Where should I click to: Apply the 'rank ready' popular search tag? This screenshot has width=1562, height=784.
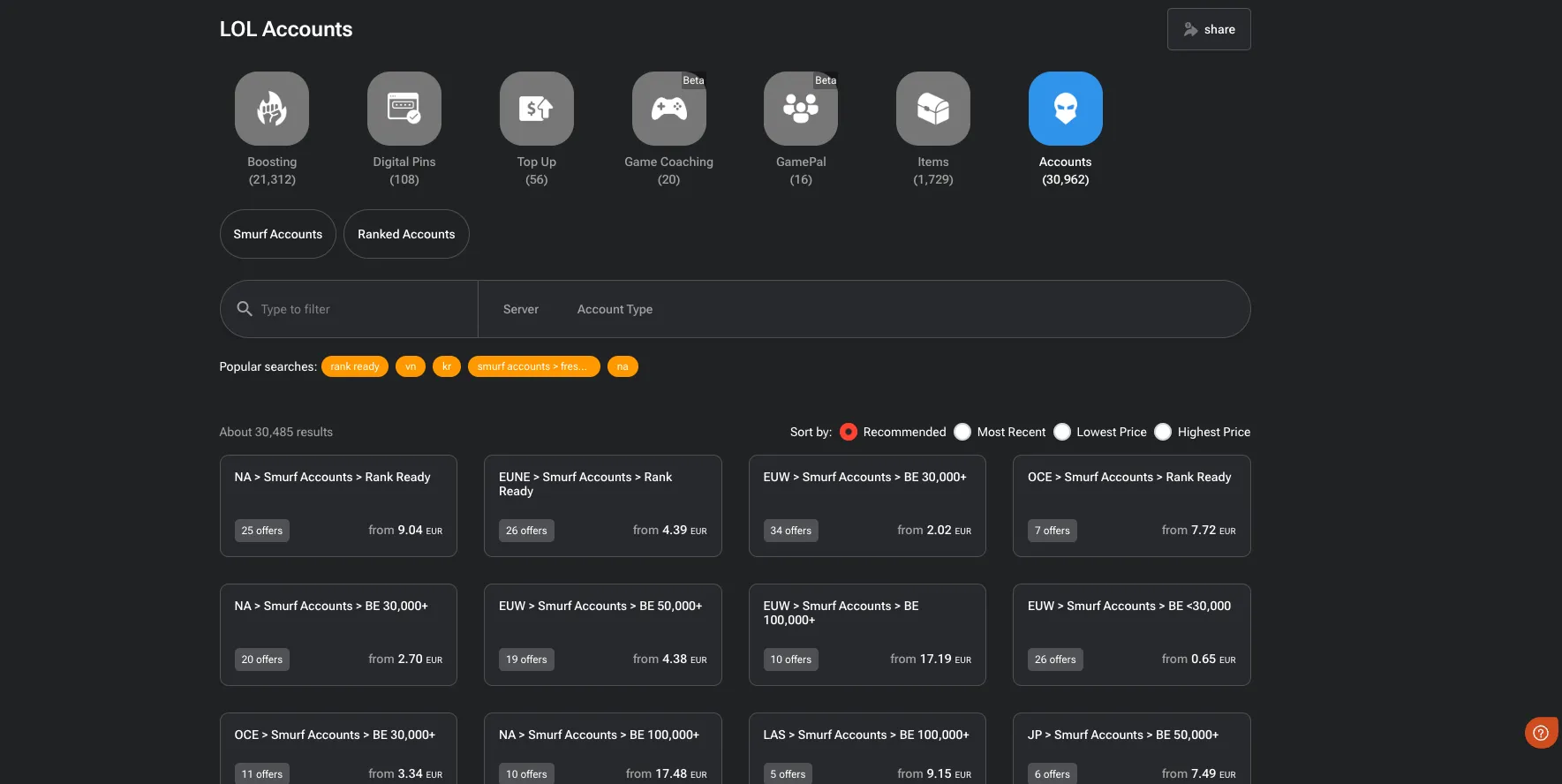[355, 366]
